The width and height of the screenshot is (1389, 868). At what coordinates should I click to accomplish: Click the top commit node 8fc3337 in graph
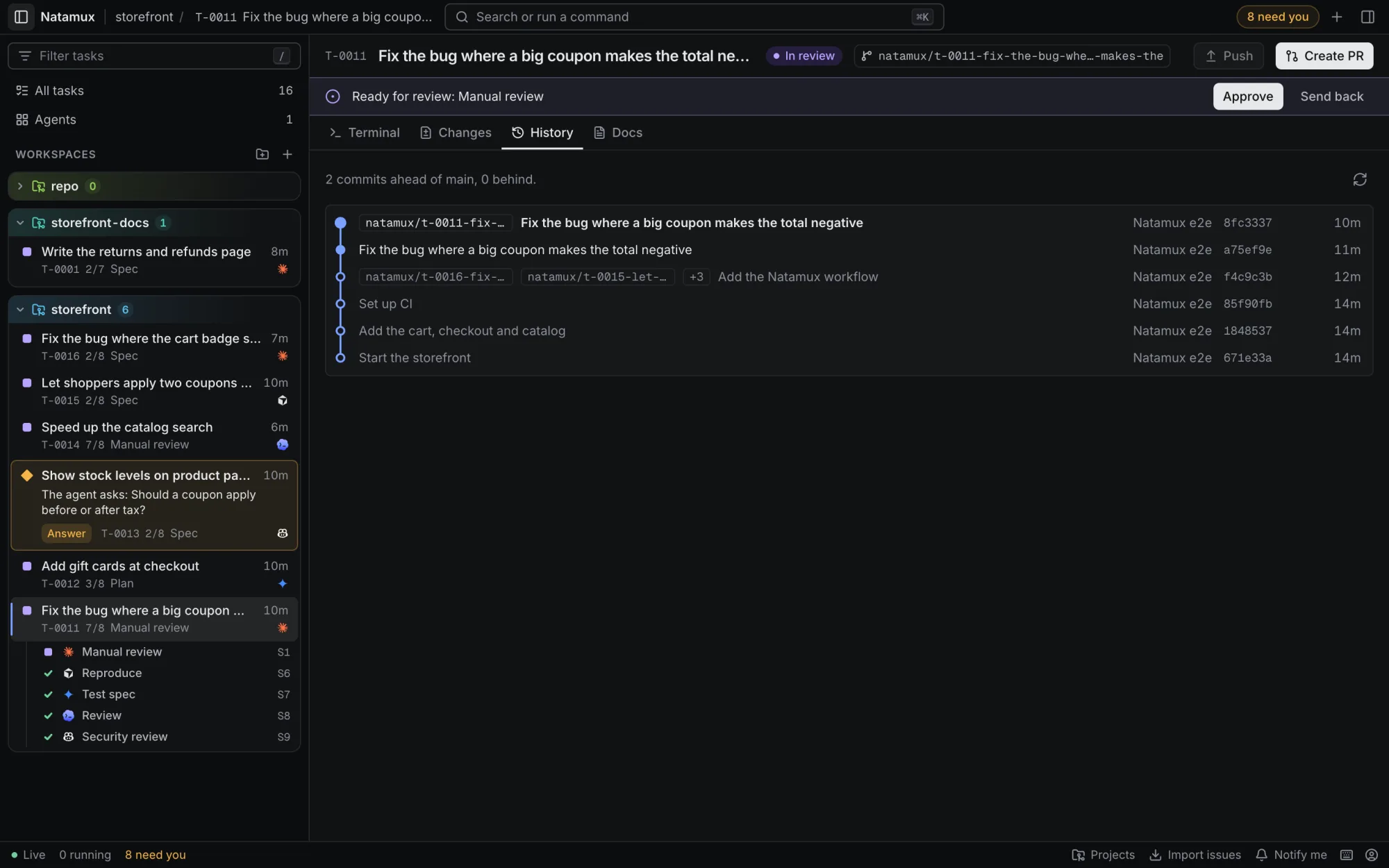click(340, 223)
